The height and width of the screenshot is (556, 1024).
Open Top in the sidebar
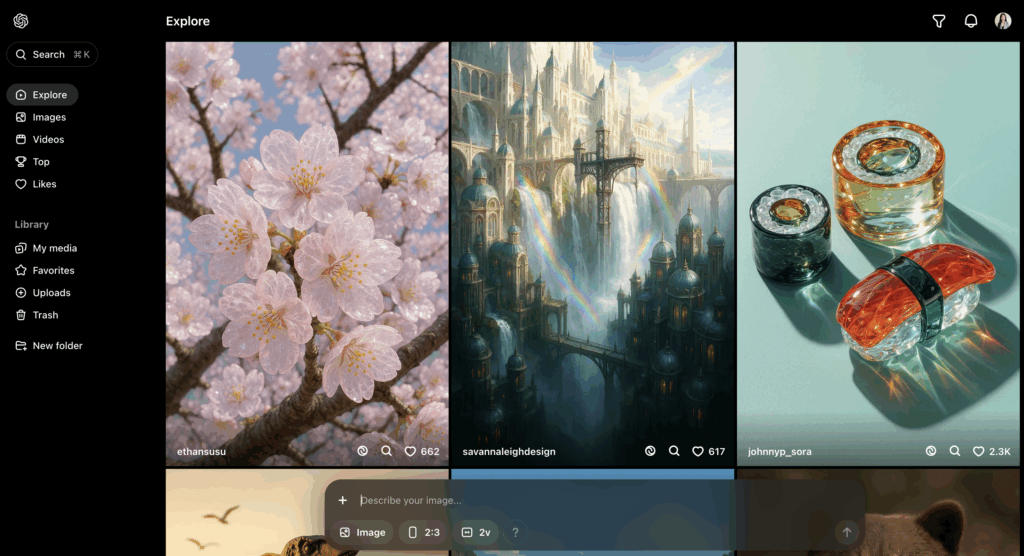(x=33, y=161)
